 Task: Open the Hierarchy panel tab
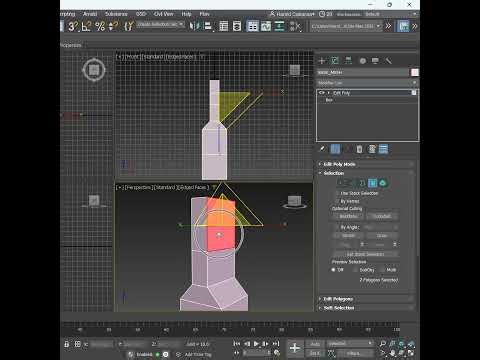click(x=348, y=61)
